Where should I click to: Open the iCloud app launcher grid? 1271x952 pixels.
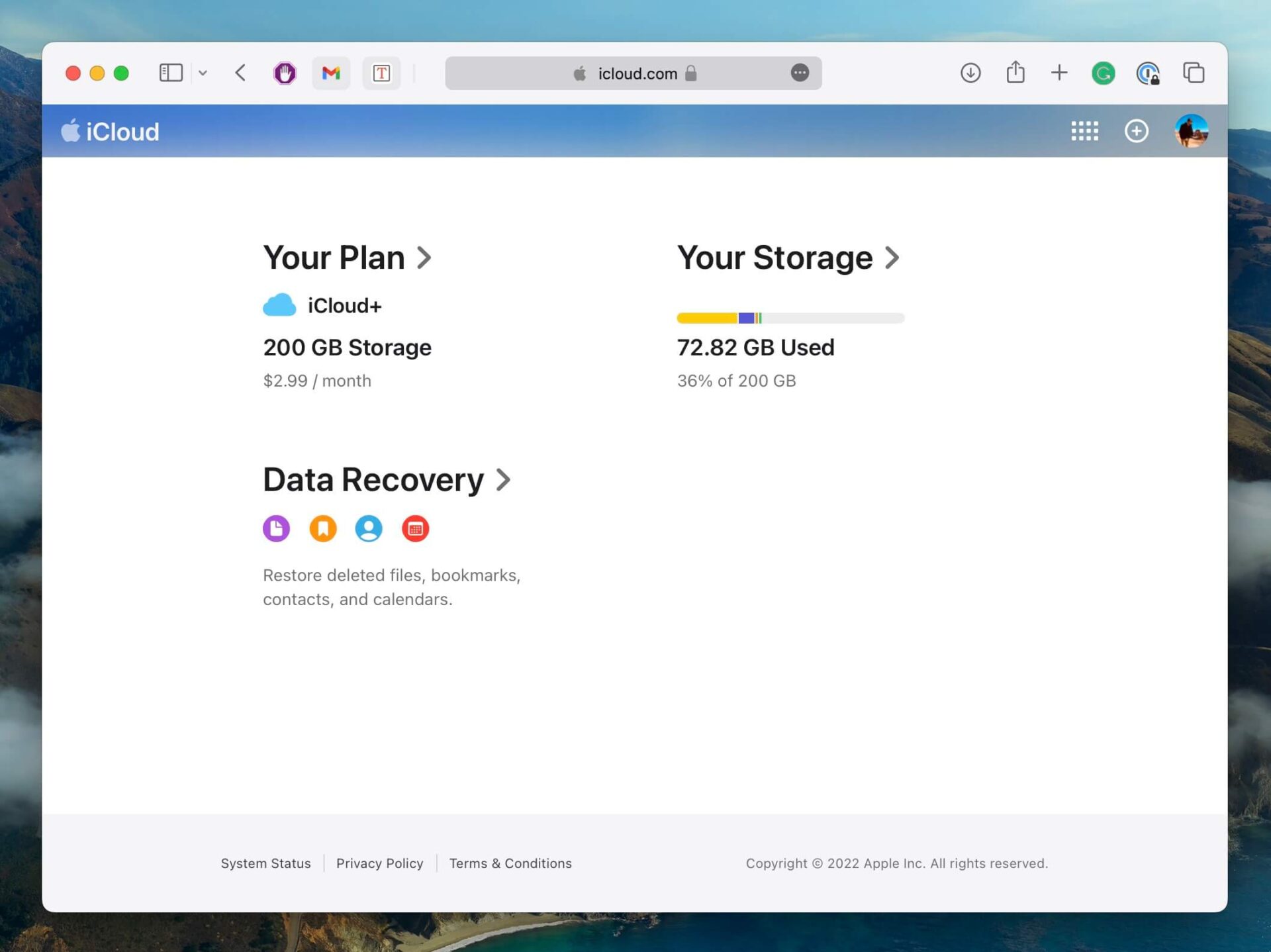tap(1084, 130)
